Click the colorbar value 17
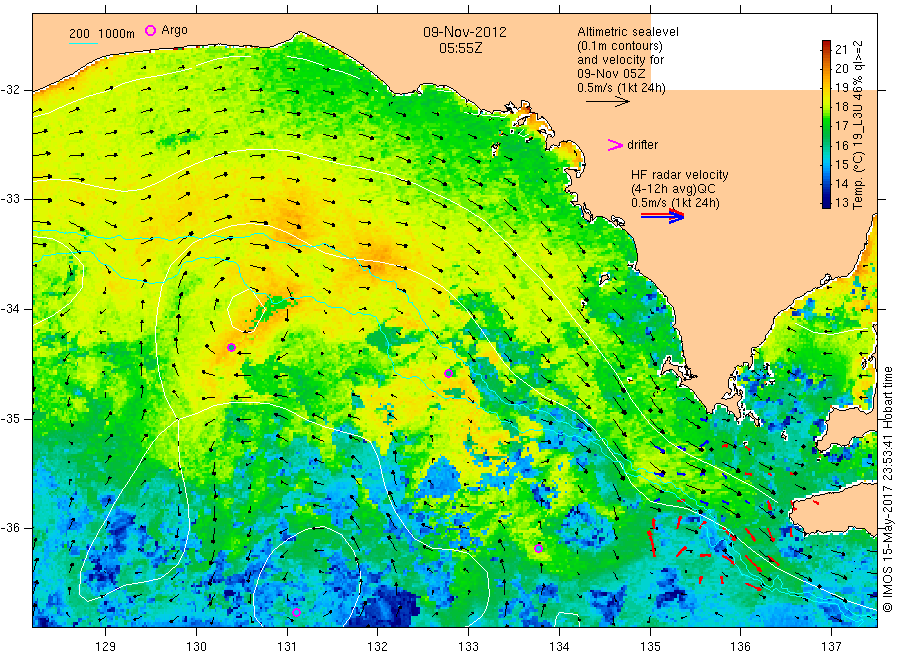This screenshot has height=660, width=900. click(x=841, y=126)
